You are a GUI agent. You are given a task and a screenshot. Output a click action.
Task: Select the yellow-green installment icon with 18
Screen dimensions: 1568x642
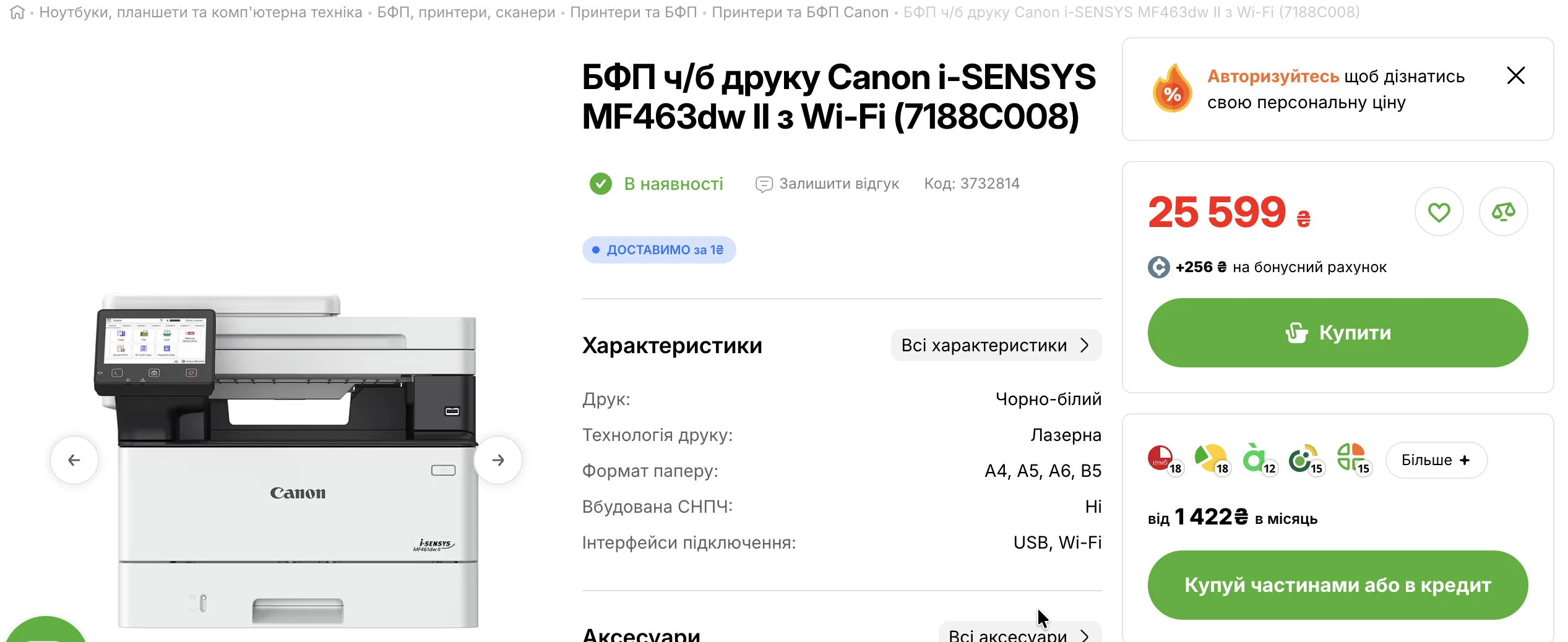click(1209, 459)
